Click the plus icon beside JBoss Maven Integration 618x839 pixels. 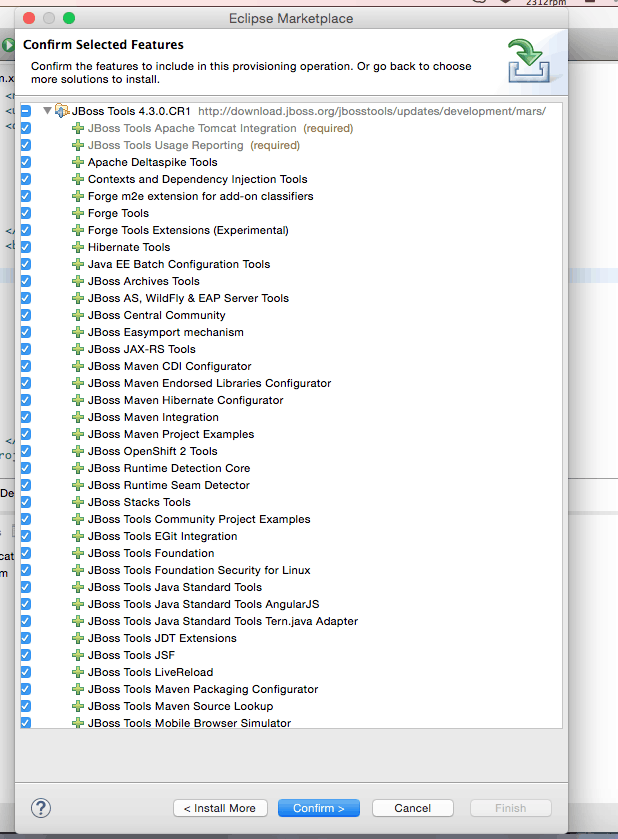pos(78,417)
